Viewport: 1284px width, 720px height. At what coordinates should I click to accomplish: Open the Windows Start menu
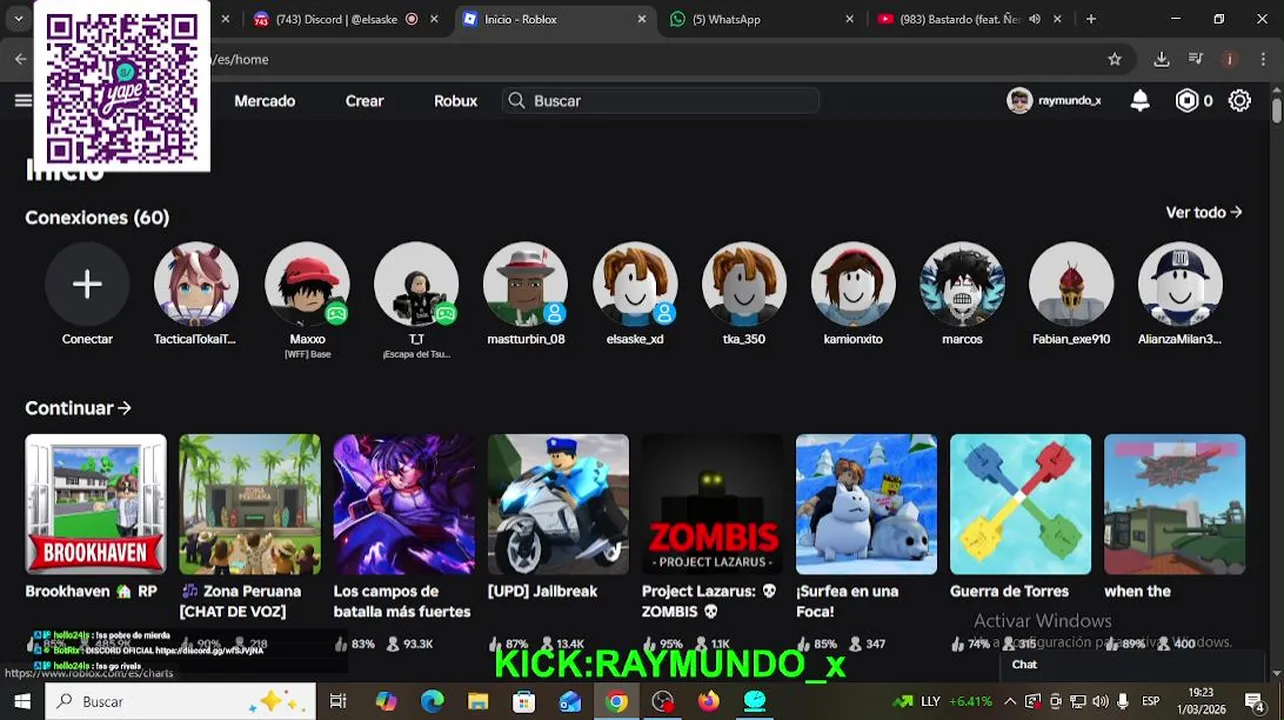22,701
